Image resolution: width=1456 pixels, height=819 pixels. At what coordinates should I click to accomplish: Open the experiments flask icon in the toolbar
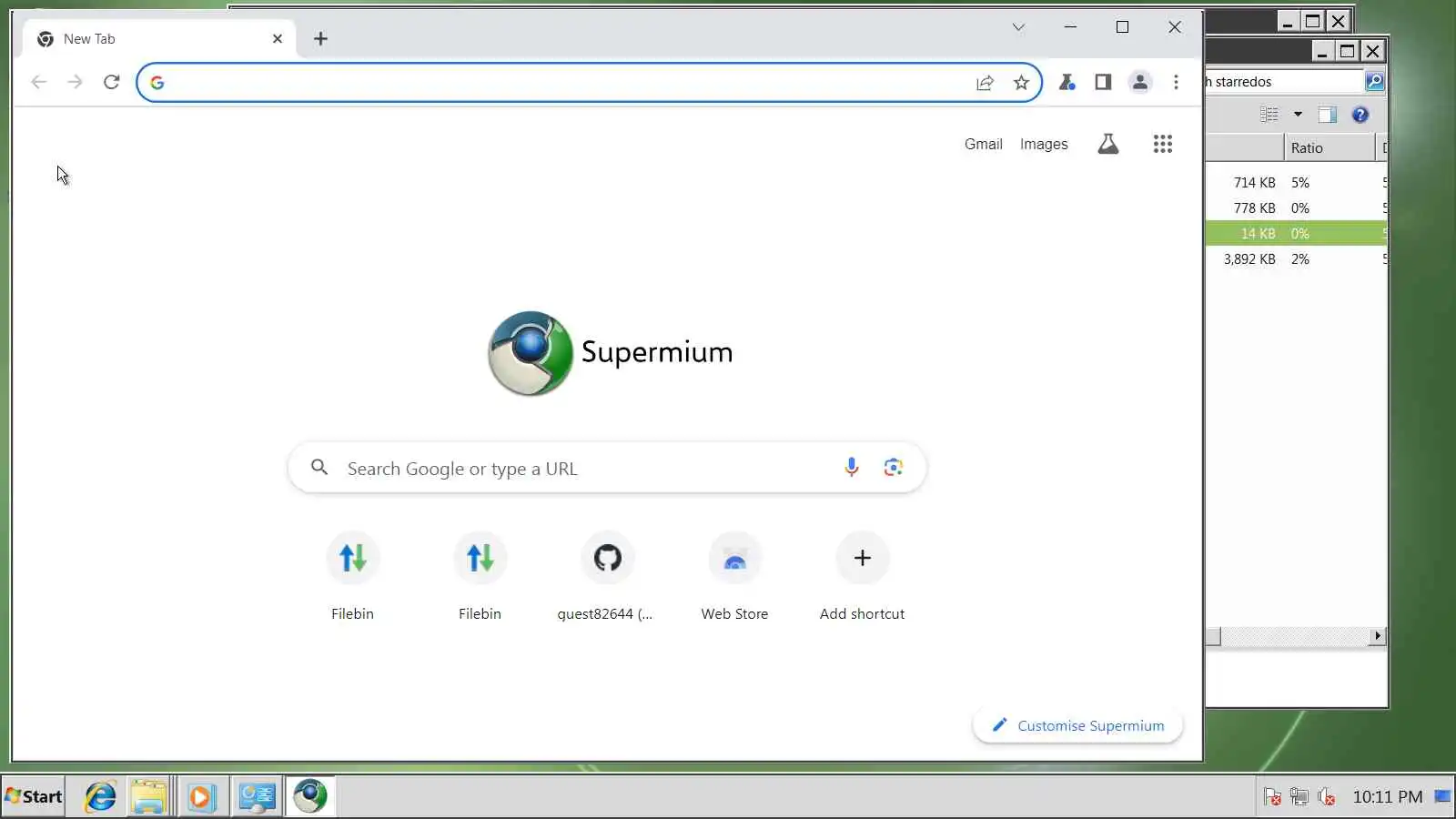tap(1067, 83)
